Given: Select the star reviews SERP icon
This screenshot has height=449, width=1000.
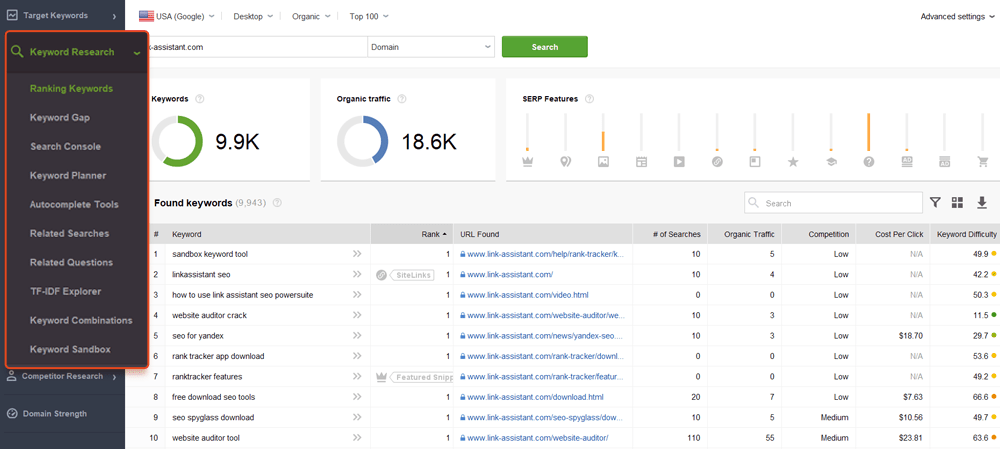Looking at the screenshot, I should tap(793, 162).
